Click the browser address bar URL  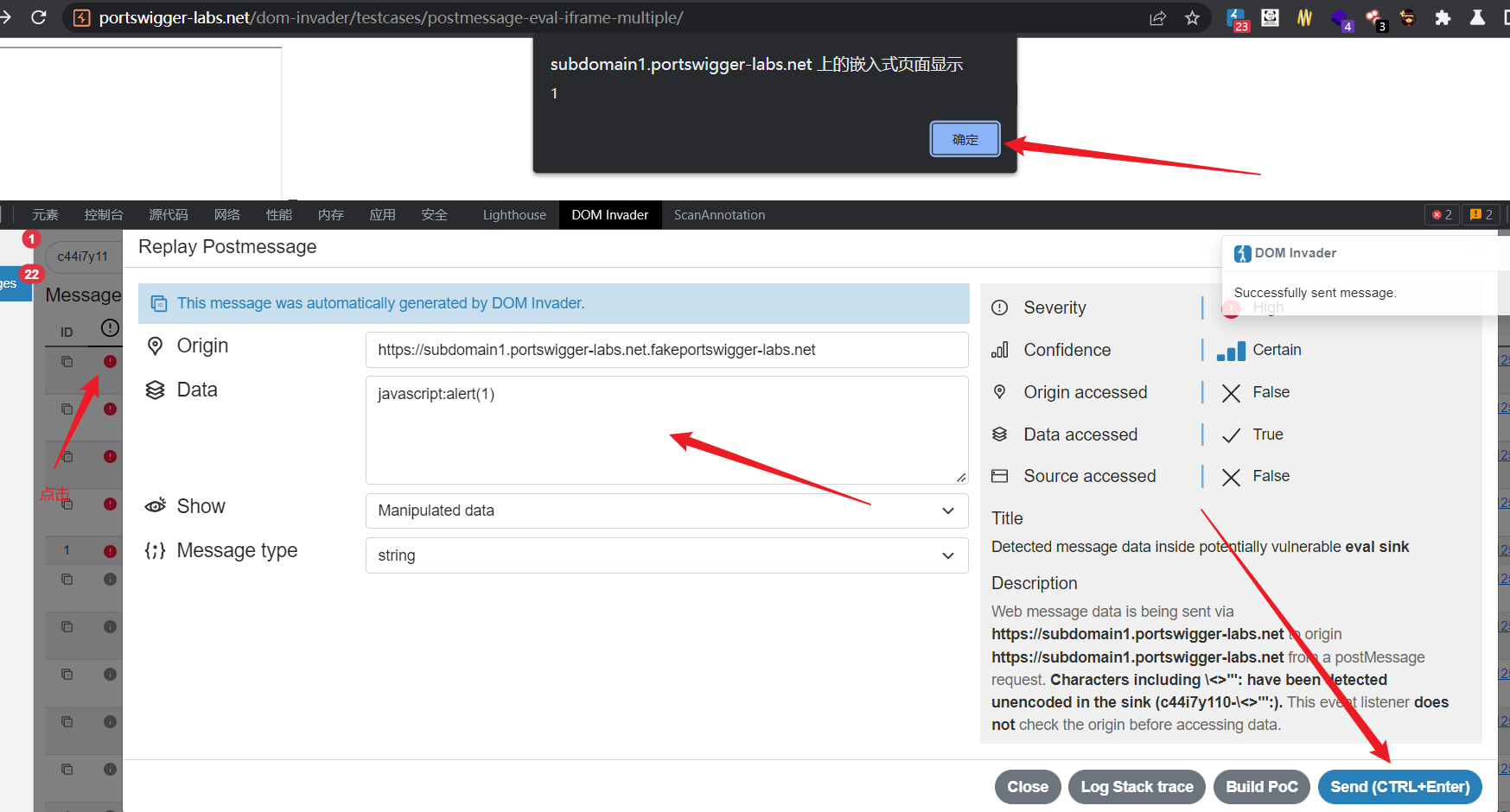[x=391, y=18]
